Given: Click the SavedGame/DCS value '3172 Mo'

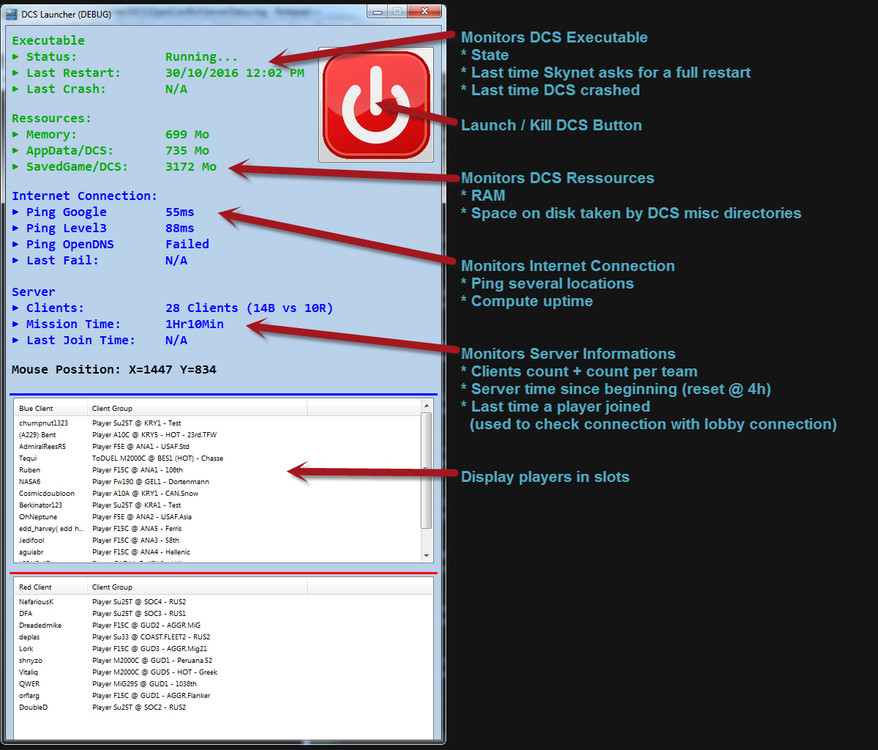Looking at the screenshot, I should (x=191, y=167).
